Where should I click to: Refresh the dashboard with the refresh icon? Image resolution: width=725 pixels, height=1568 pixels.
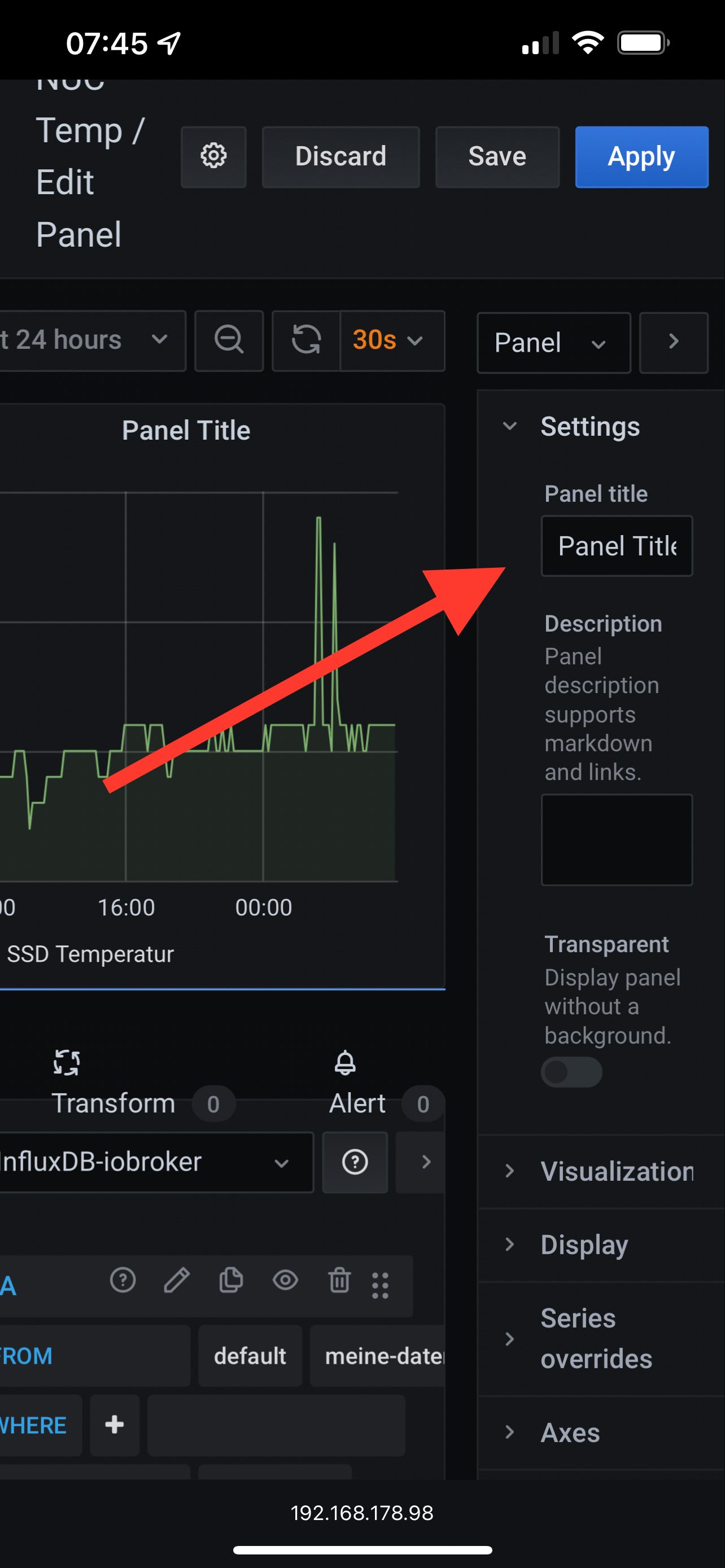click(x=306, y=340)
